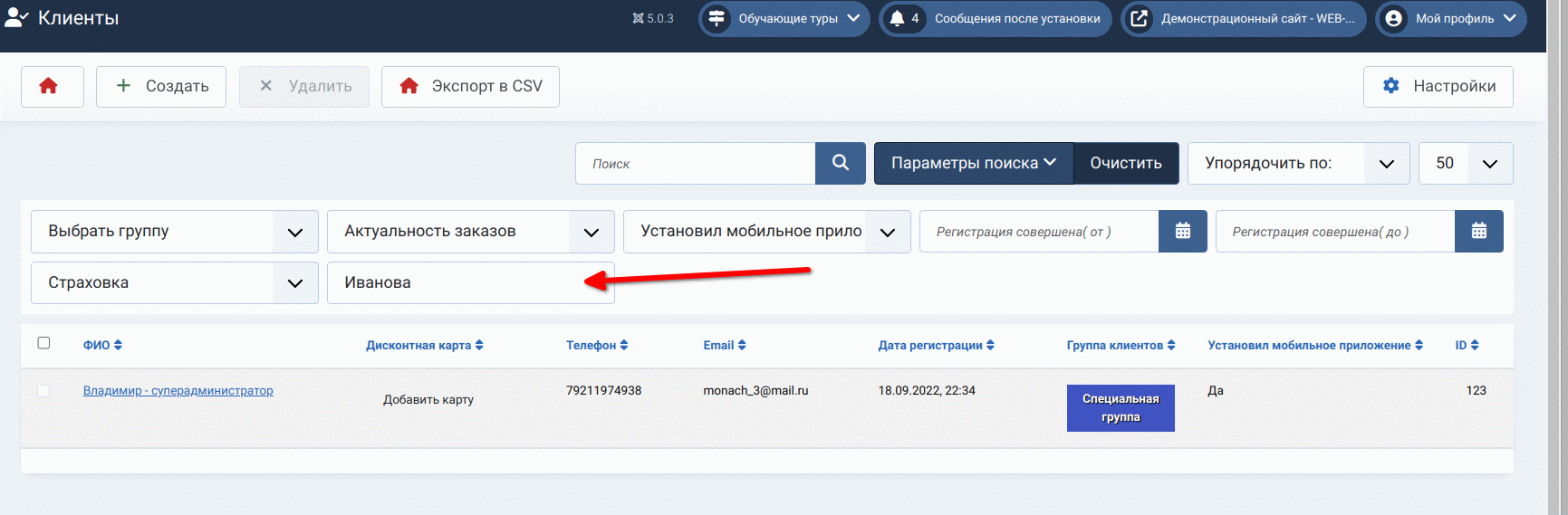Open Настройки with the gear icon

1438,87
